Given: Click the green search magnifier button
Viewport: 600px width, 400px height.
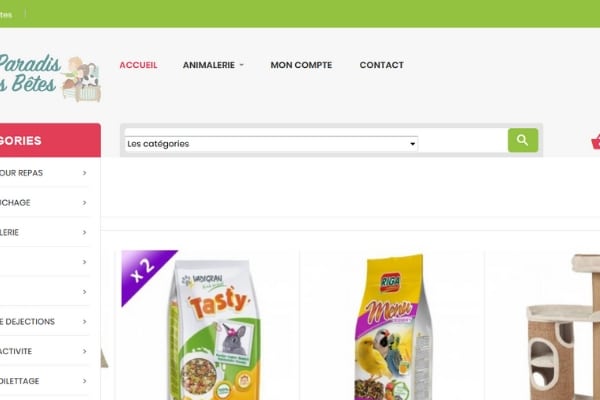Looking at the screenshot, I should [x=523, y=140].
